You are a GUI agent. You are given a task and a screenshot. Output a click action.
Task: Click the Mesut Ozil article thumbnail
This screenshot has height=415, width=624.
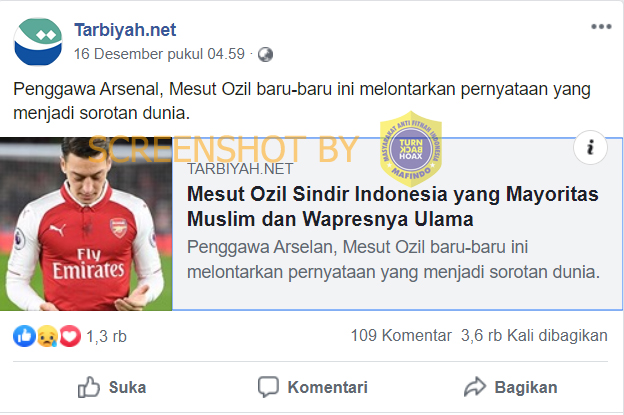86,224
